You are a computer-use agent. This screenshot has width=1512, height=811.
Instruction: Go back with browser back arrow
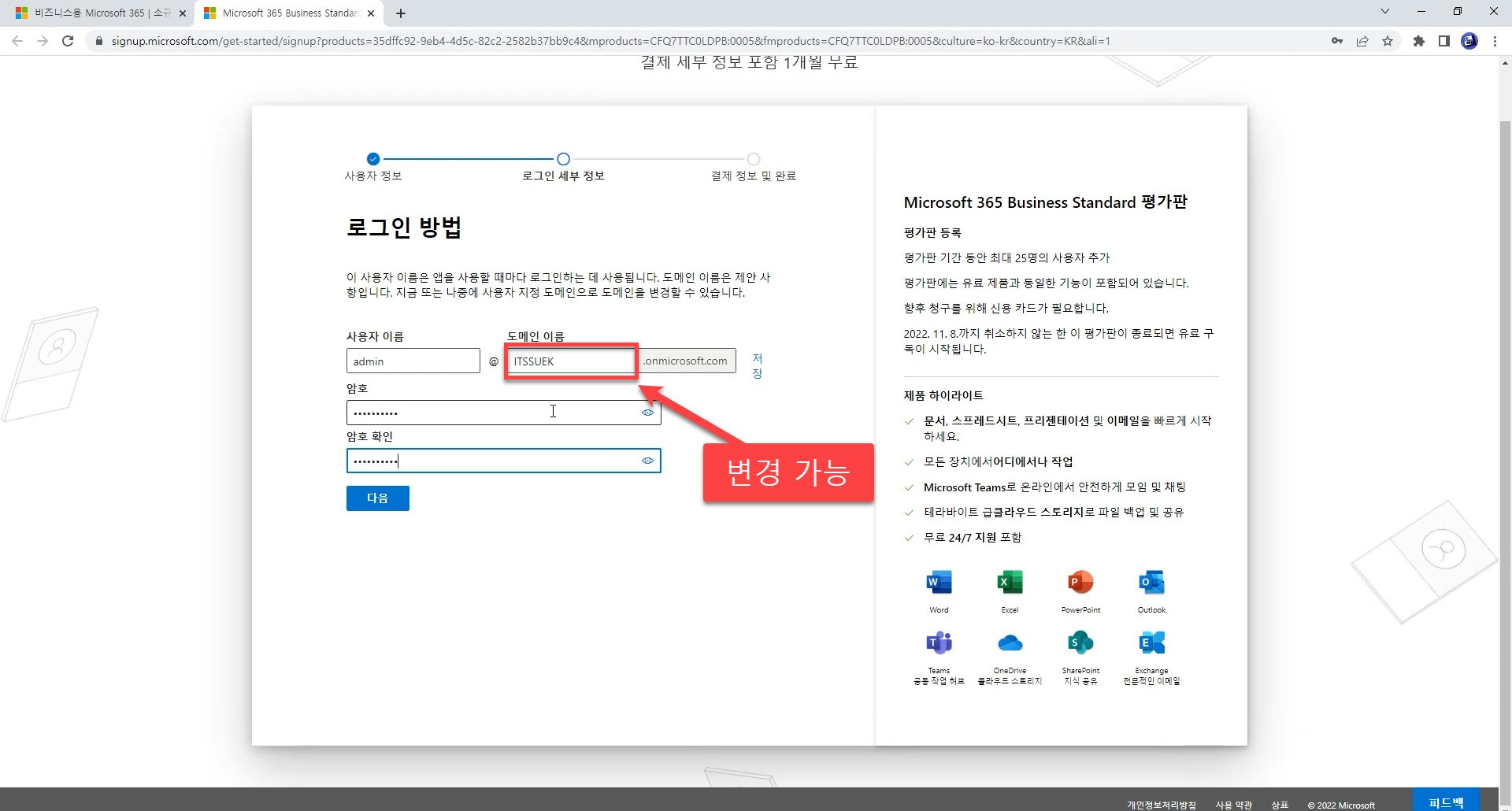click(17, 41)
